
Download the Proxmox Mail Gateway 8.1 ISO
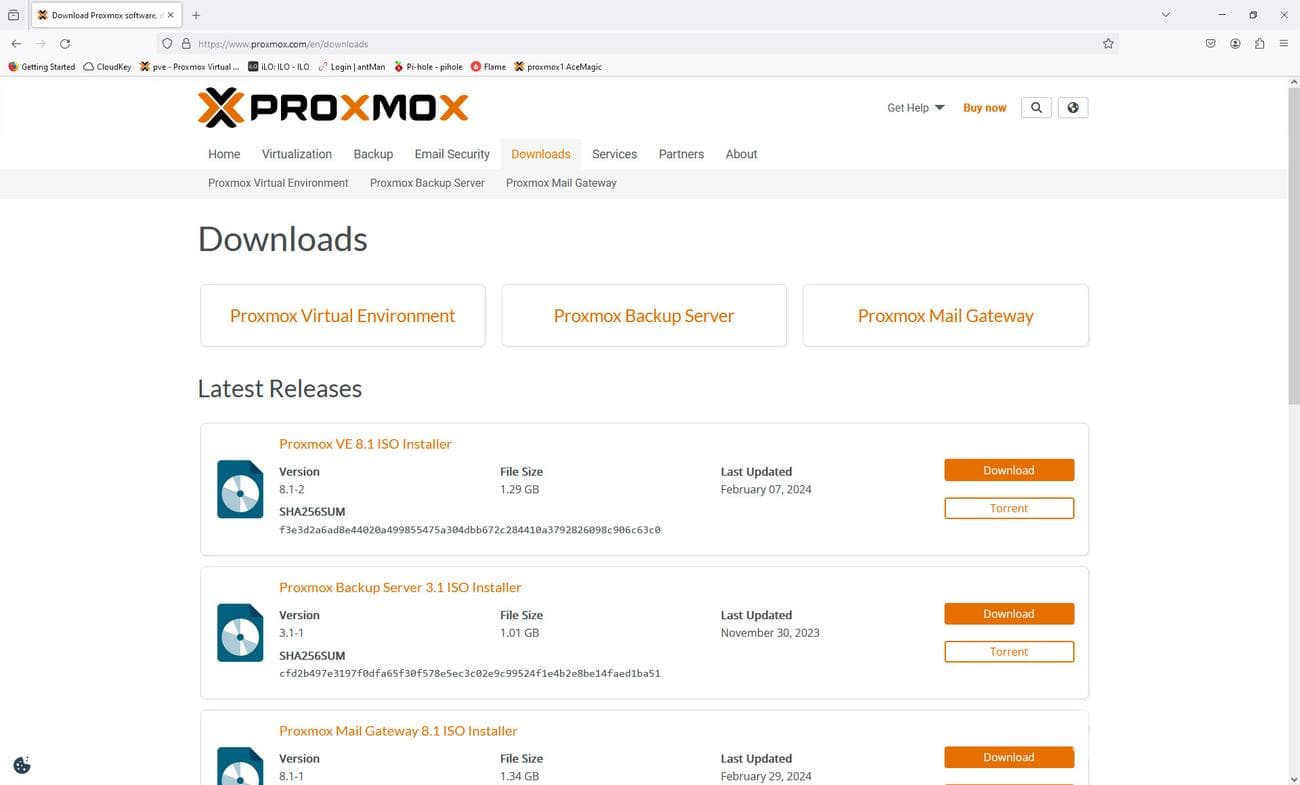[1009, 757]
